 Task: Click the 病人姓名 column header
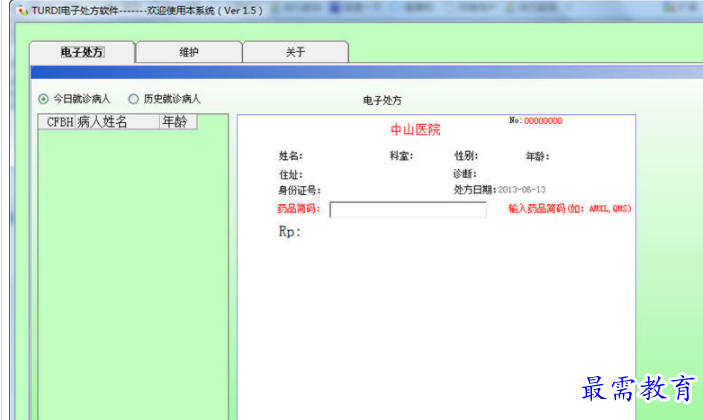[x=117, y=122]
